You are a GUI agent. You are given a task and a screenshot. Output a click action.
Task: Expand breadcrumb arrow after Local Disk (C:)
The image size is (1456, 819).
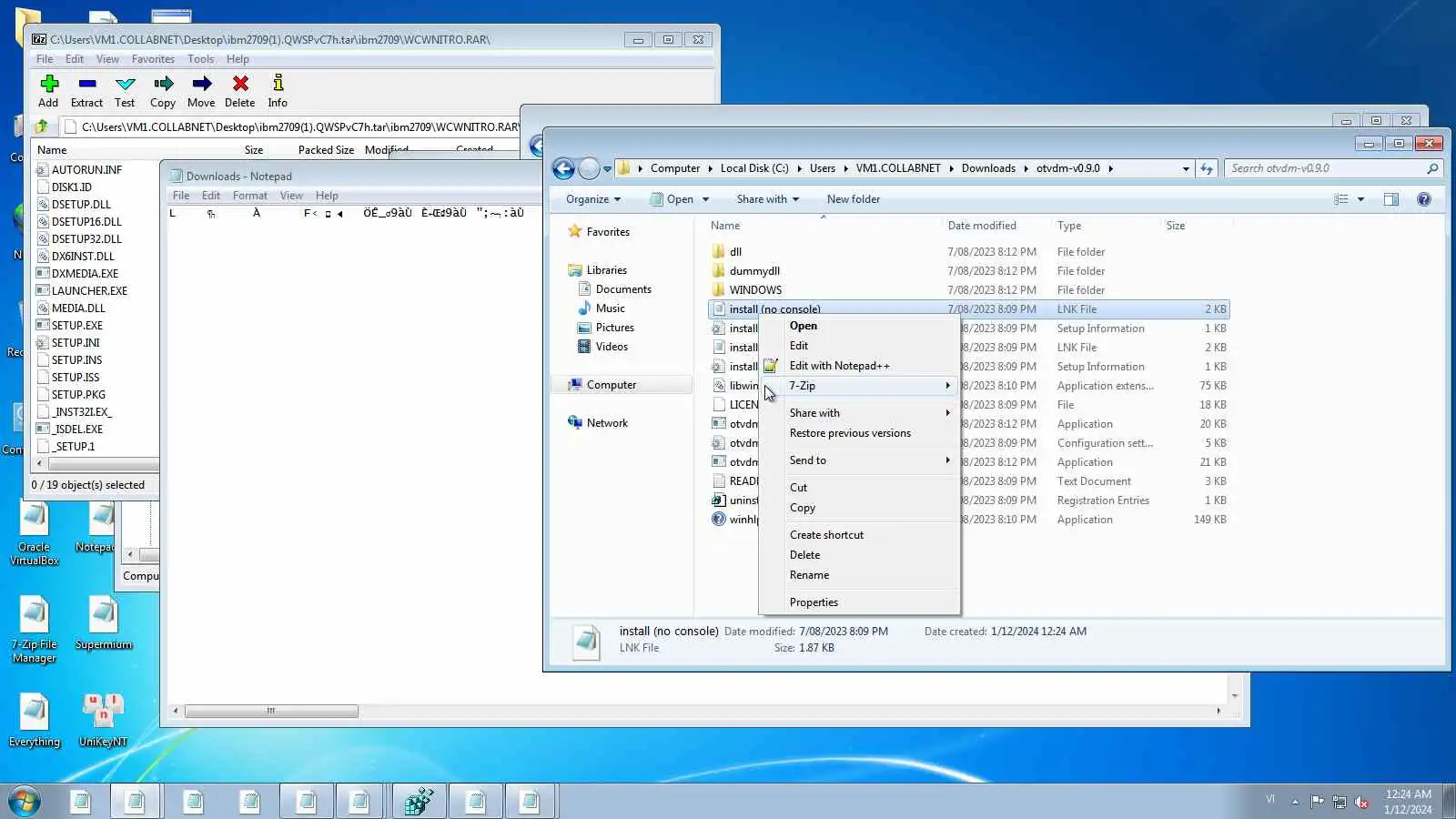(x=800, y=168)
